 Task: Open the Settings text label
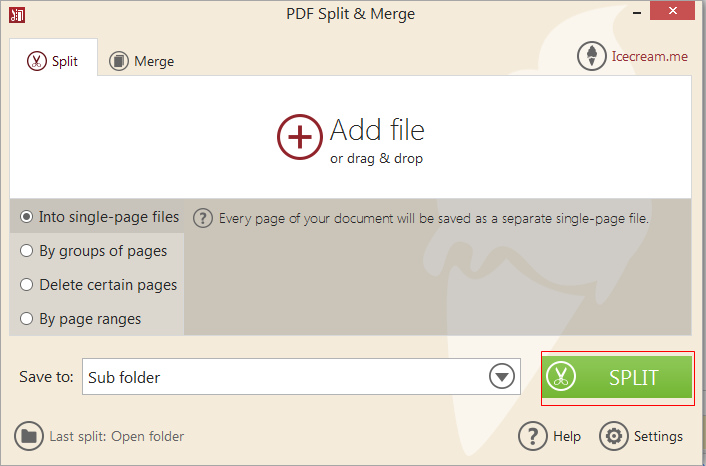coord(658,436)
